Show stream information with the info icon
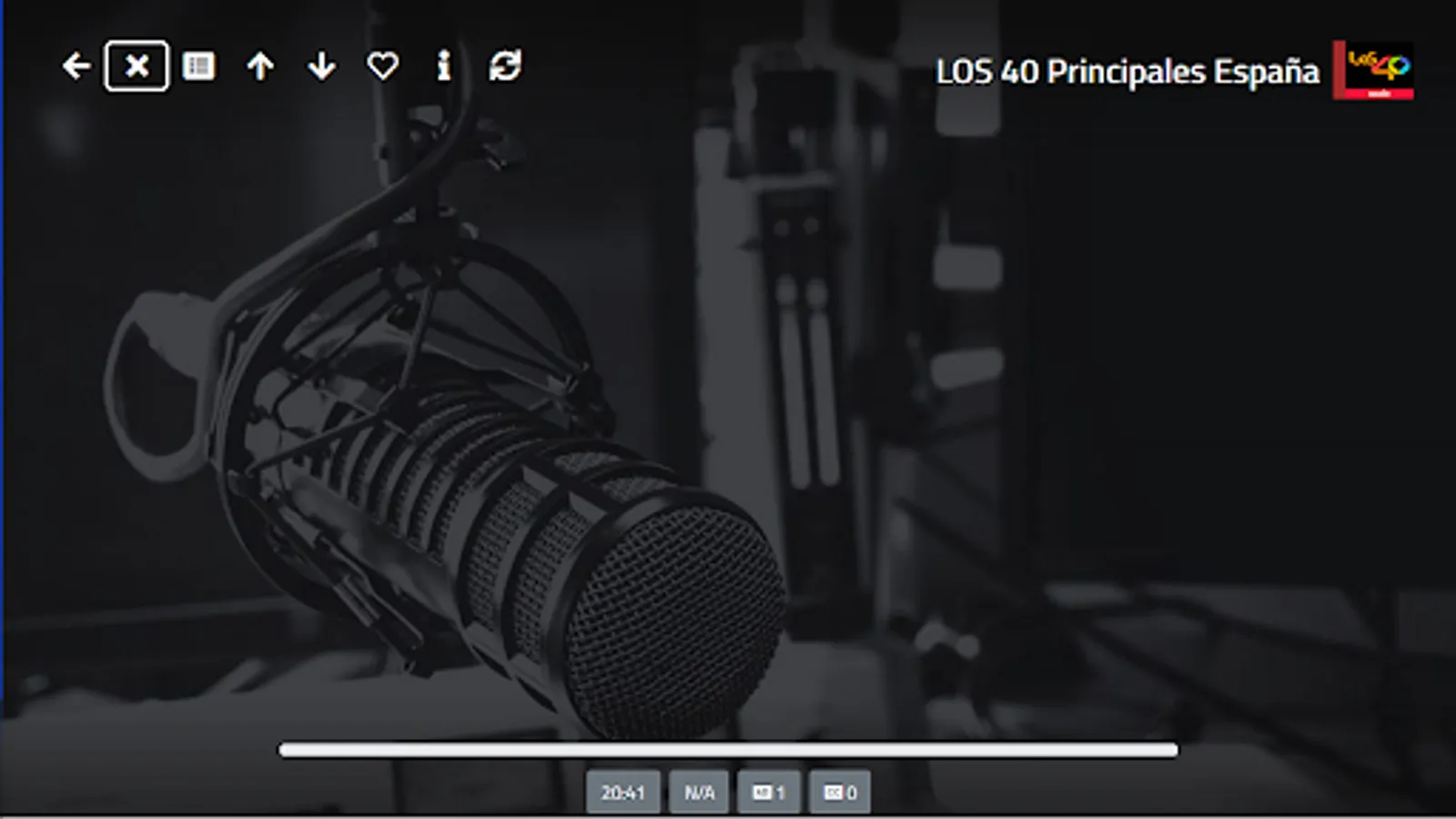 [444, 66]
